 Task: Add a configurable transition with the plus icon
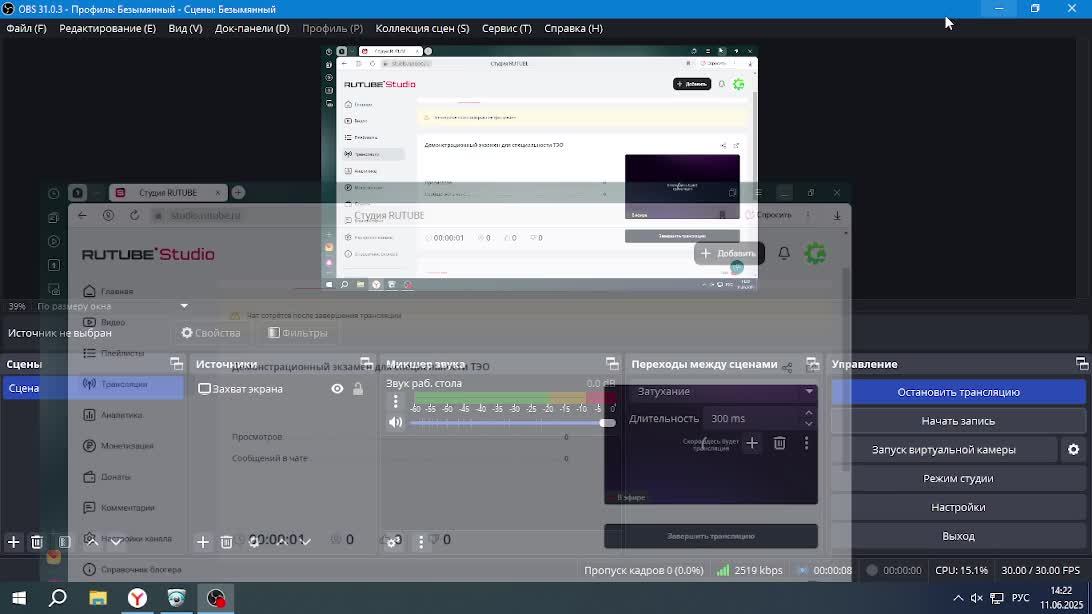tap(751, 443)
